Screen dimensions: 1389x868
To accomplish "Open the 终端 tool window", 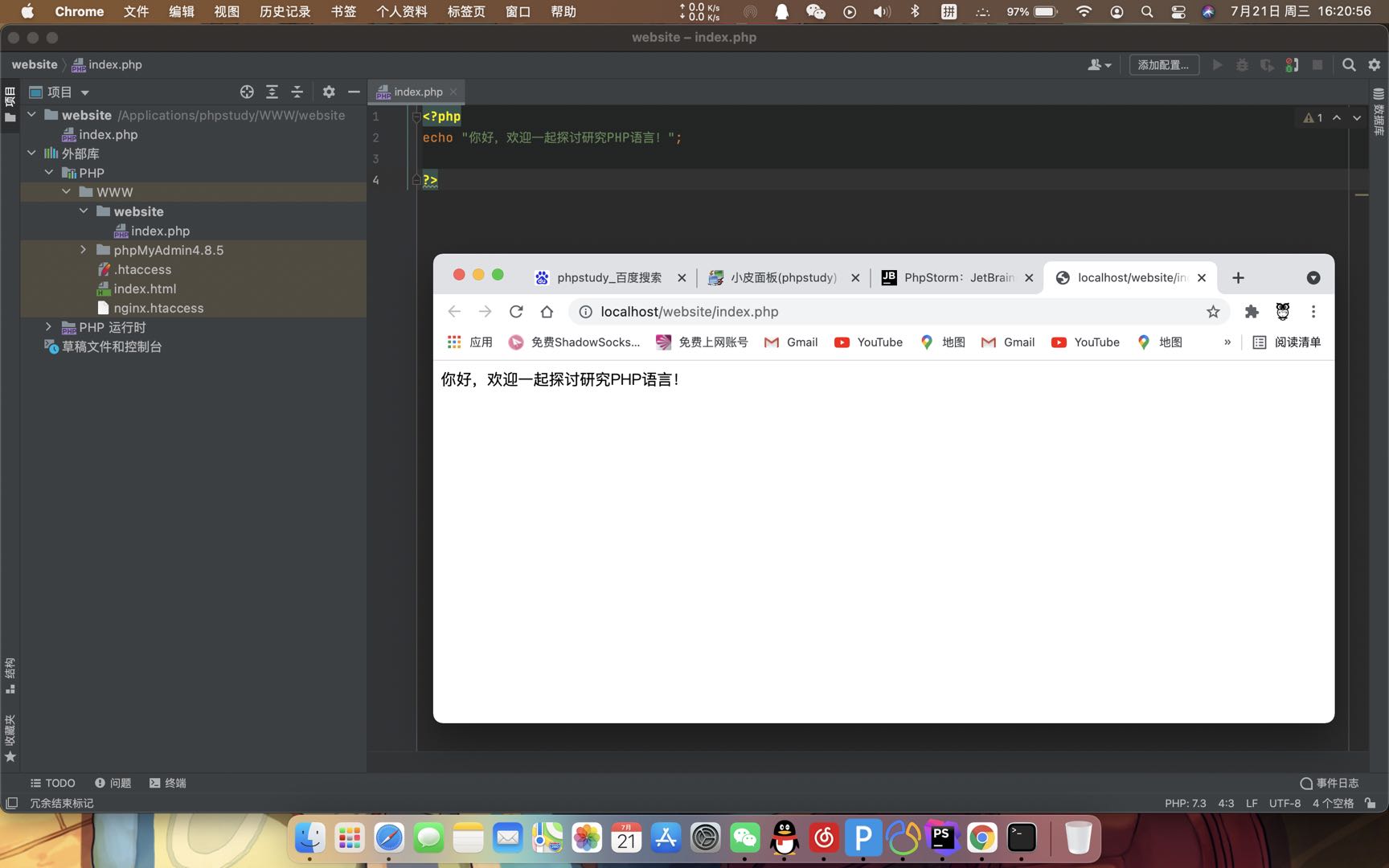I will point(167,783).
